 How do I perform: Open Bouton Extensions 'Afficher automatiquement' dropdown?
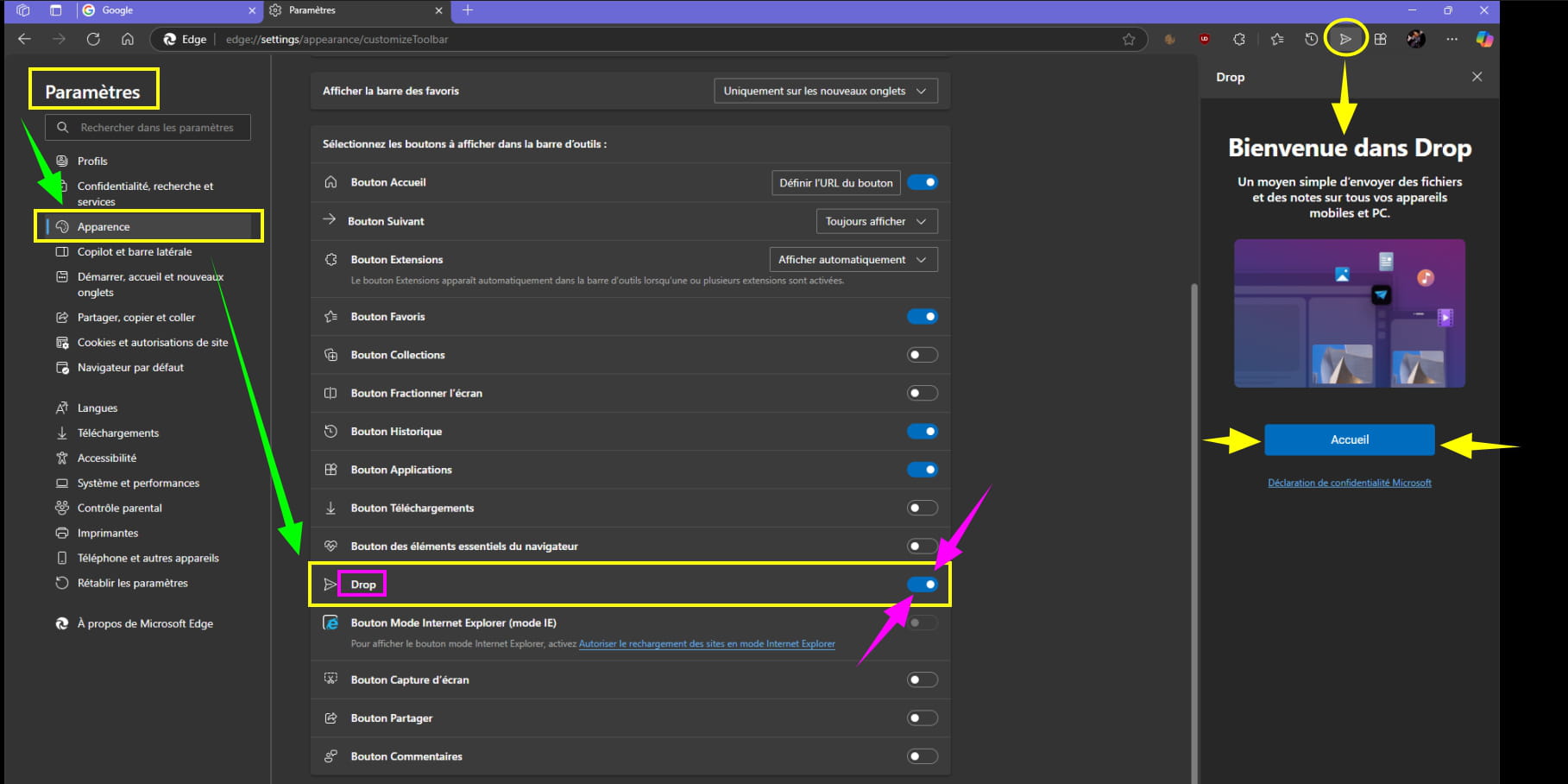click(853, 259)
